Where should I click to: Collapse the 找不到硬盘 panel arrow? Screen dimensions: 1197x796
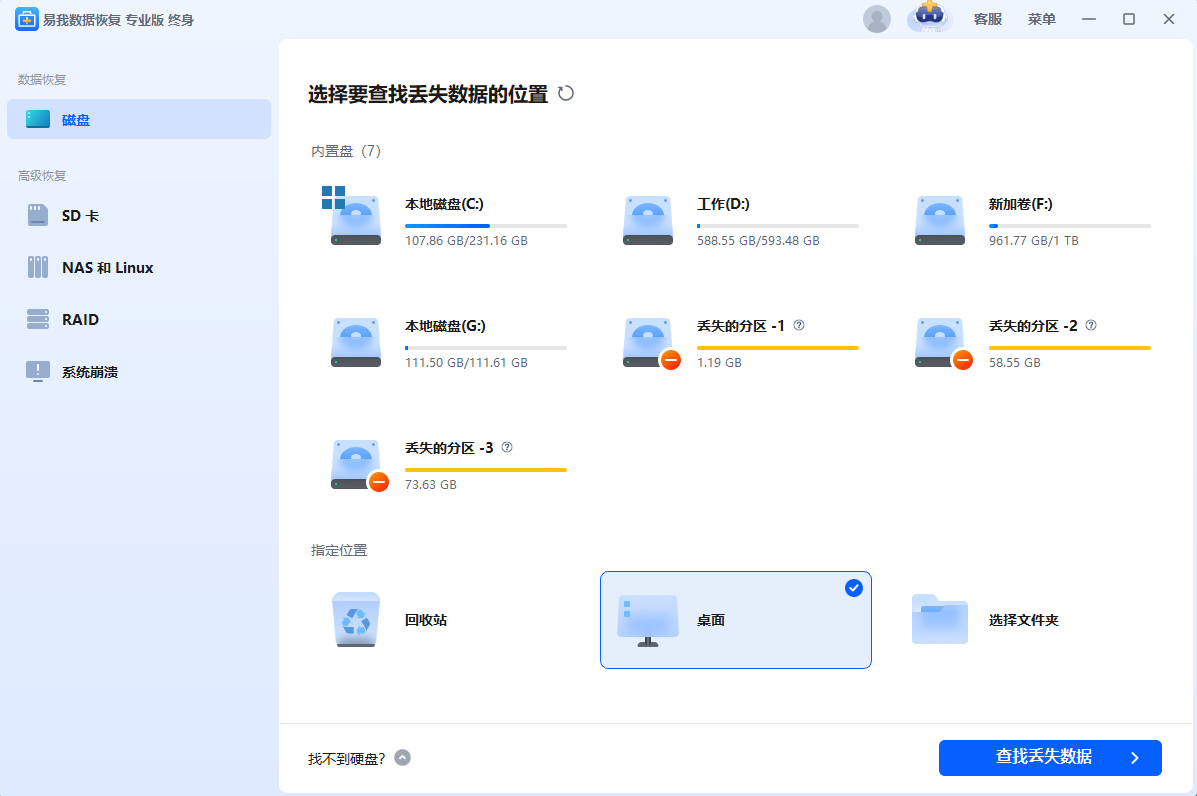click(402, 758)
